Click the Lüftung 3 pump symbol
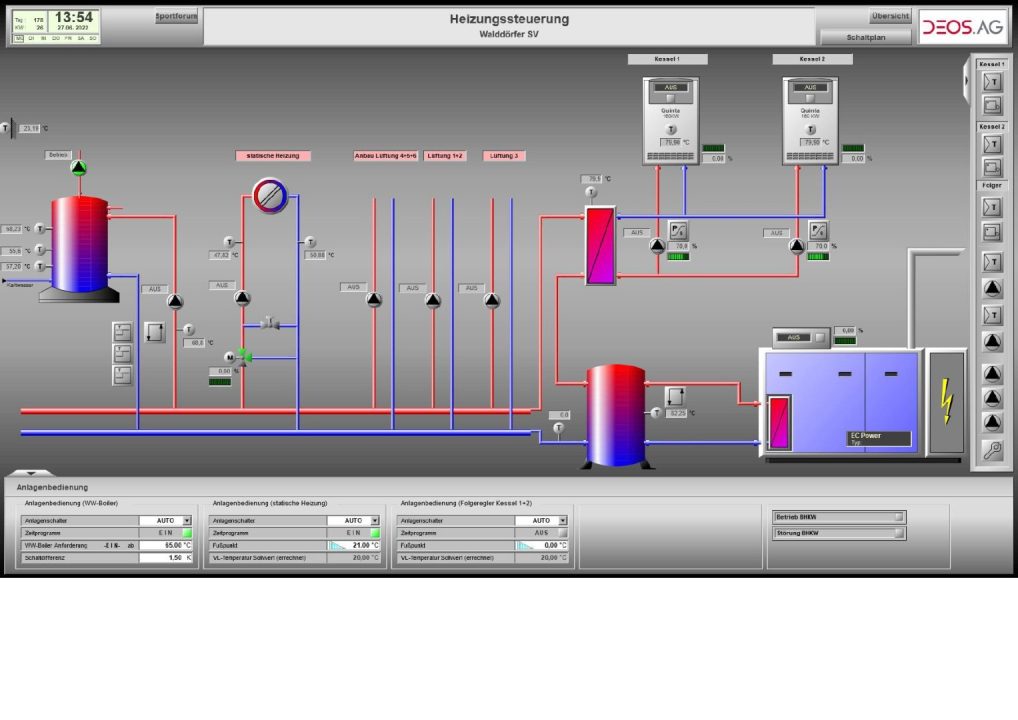Screen dimensions: 1018x720 point(492,300)
